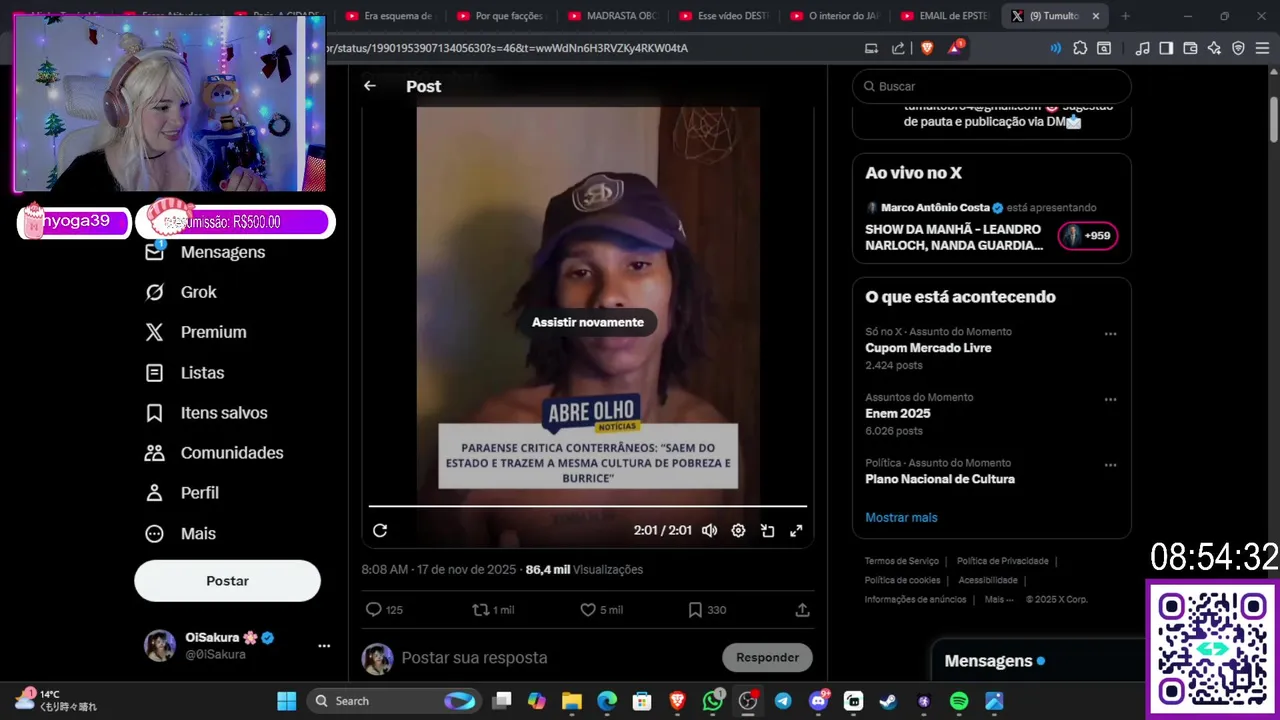Open the Plano Nacional de Cultura trend

(940, 479)
